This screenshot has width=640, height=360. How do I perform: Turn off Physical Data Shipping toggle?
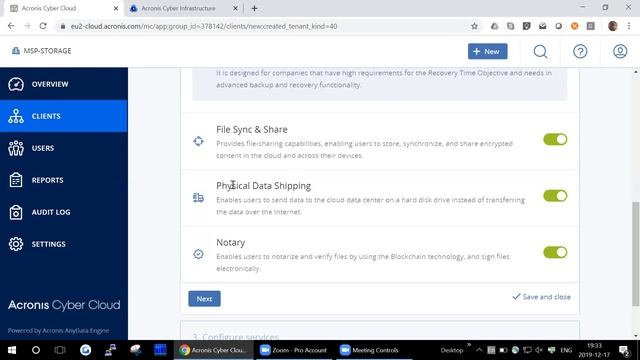click(555, 196)
